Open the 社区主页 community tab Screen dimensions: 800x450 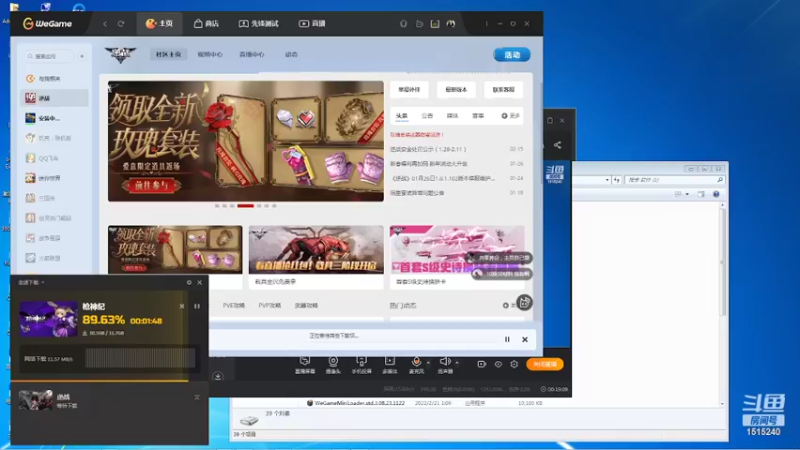click(x=168, y=54)
